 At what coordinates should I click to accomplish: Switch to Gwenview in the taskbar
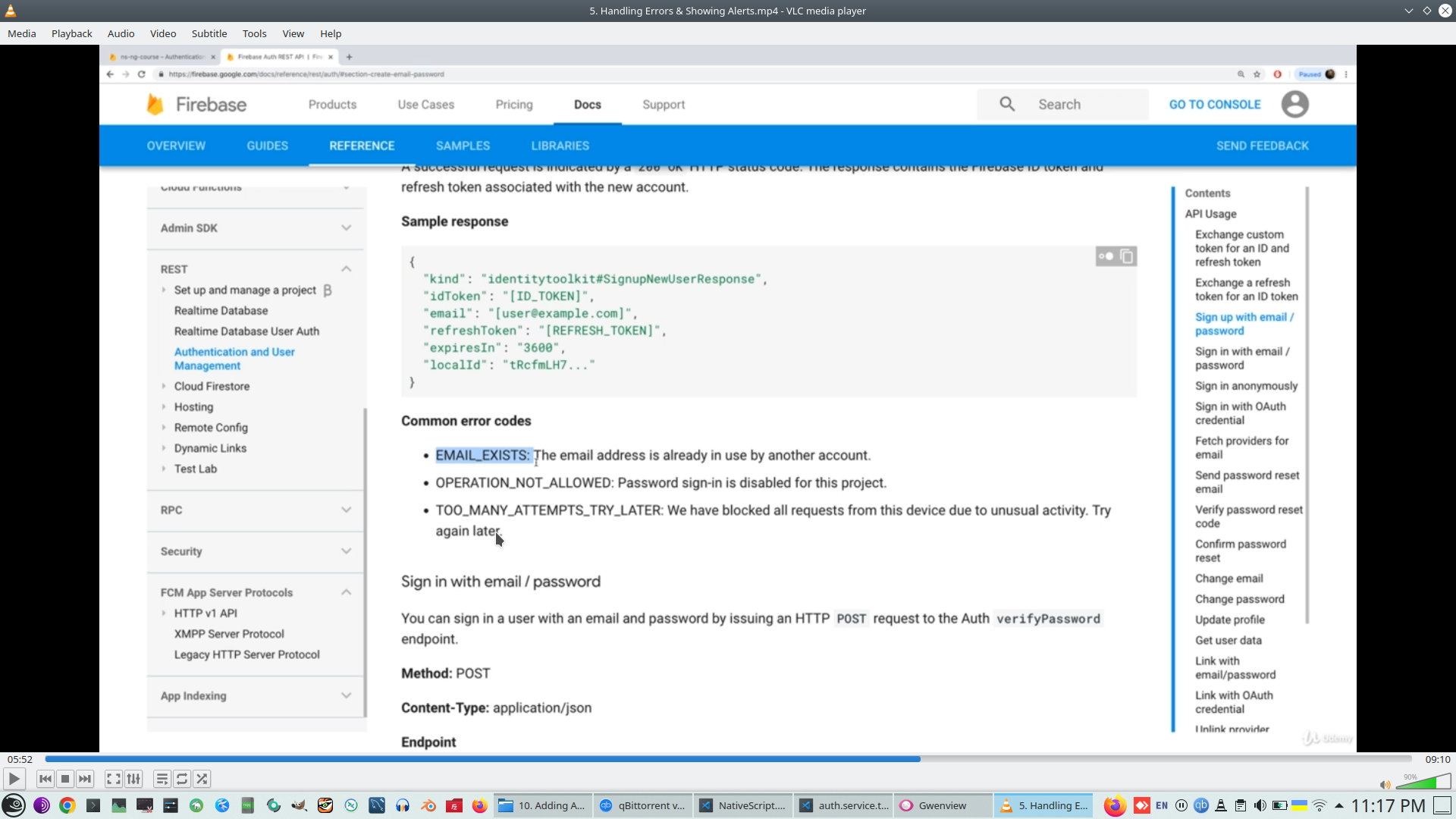point(942,805)
